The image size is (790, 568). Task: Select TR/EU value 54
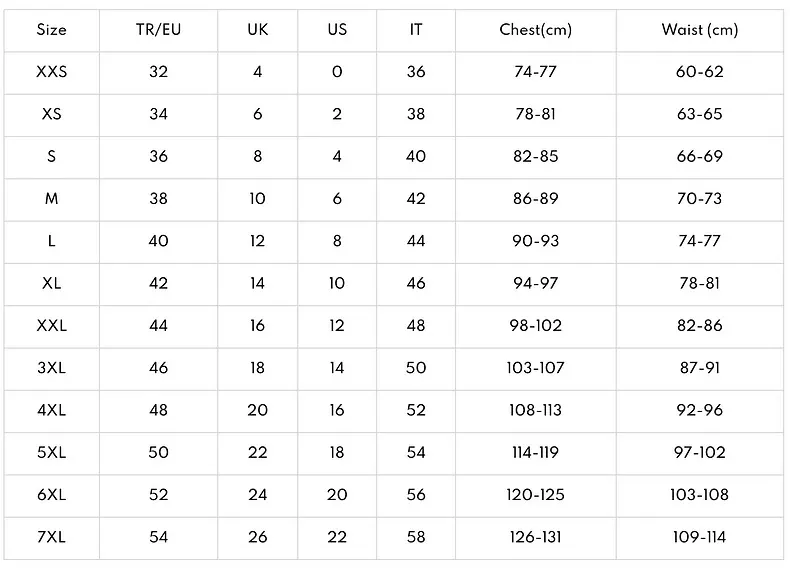click(158, 537)
